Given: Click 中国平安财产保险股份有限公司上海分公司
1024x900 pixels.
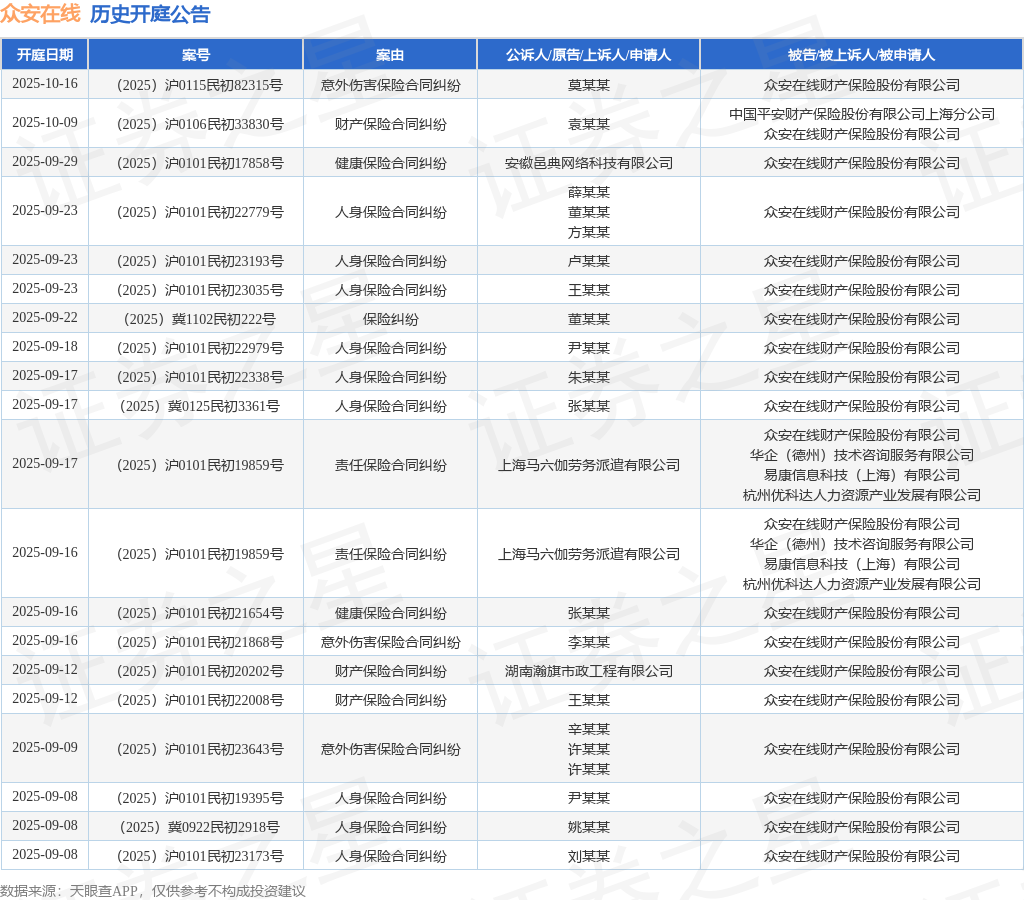Looking at the screenshot, I should pyautogui.click(x=861, y=114).
